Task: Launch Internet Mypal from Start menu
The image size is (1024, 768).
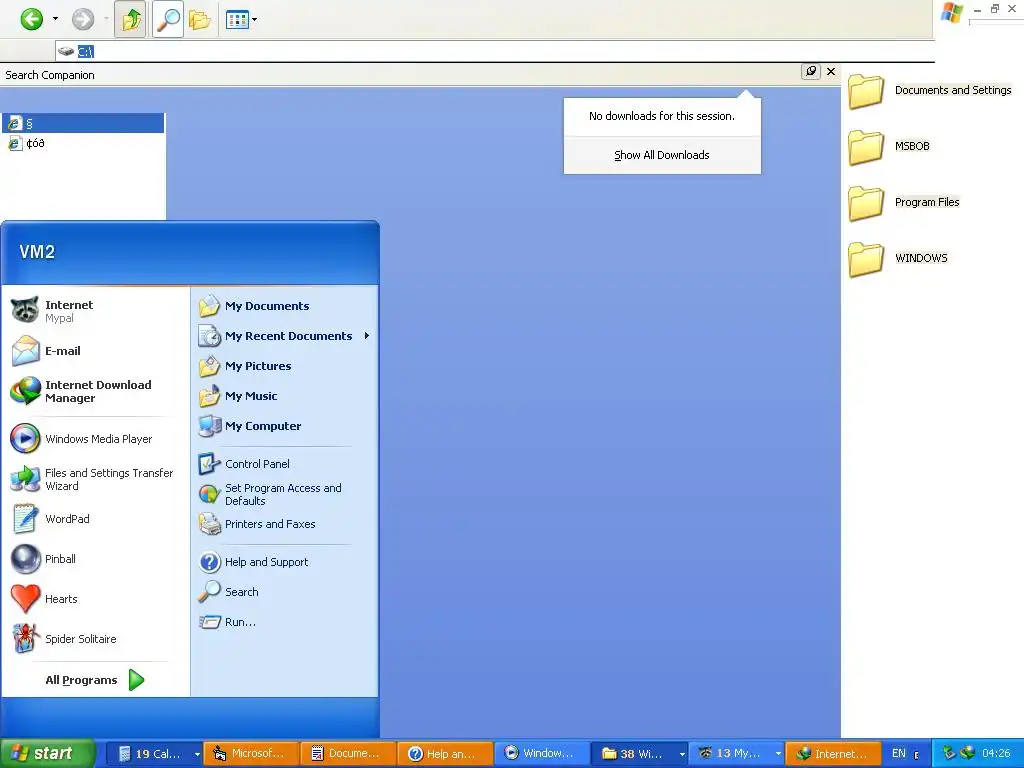Action: [95, 311]
